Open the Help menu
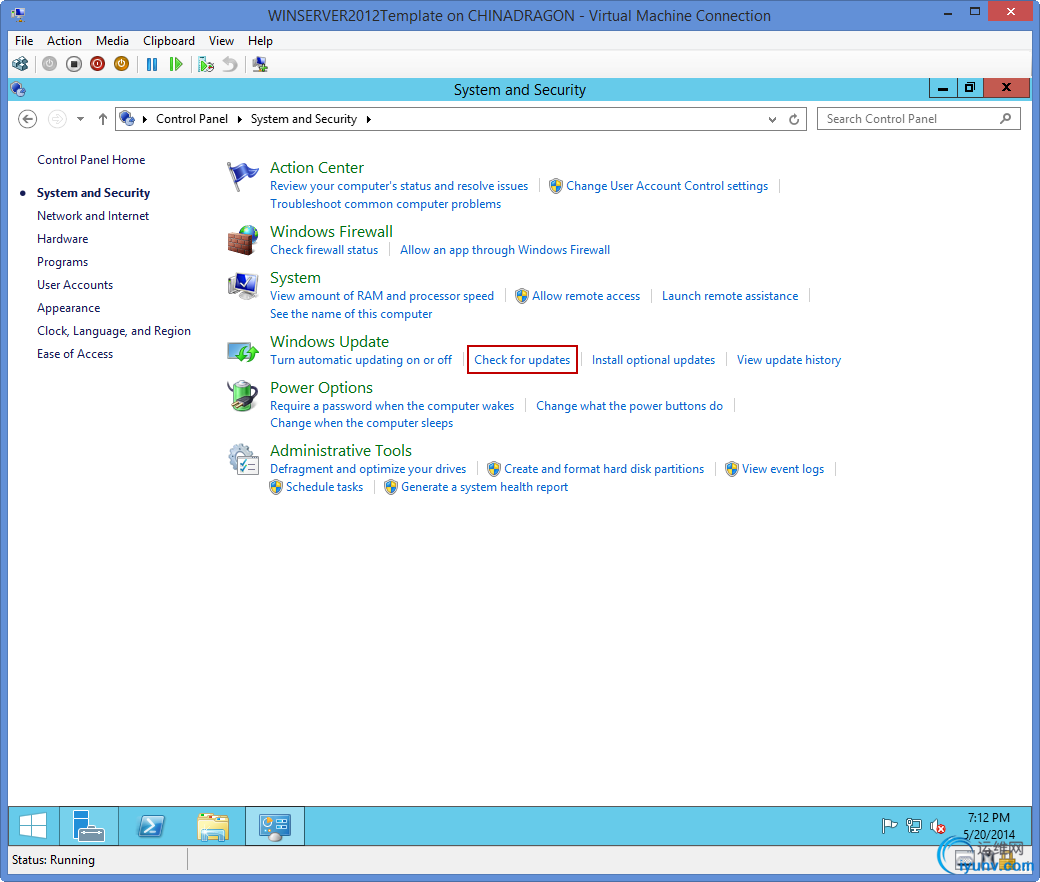1040x882 pixels. pos(260,40)
